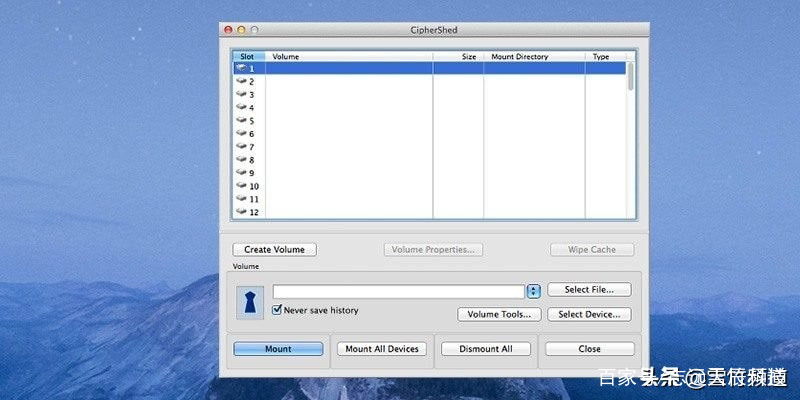
Task: Sort the list by Type column
Action: 606,57
